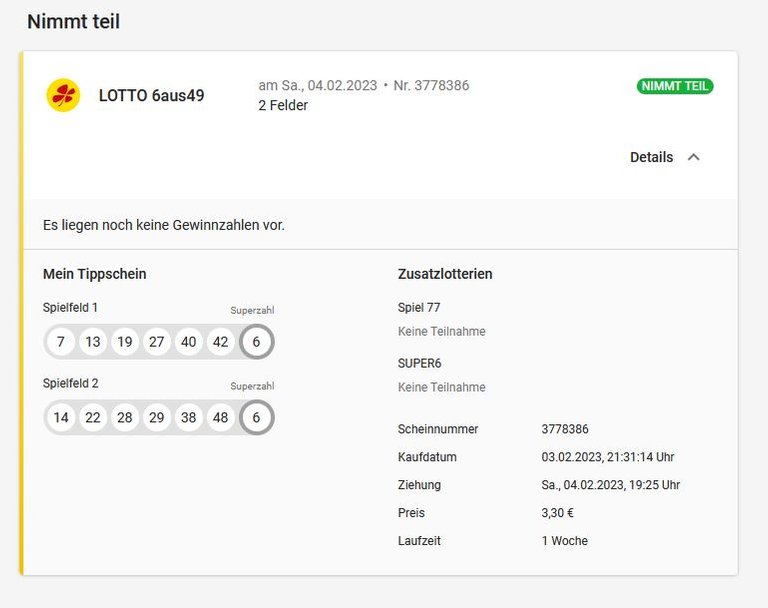Viewport: 768px width, 608px height.
Task: Click number ball 28 in Spielfeld 2
Action: click(x=124, y=417)
